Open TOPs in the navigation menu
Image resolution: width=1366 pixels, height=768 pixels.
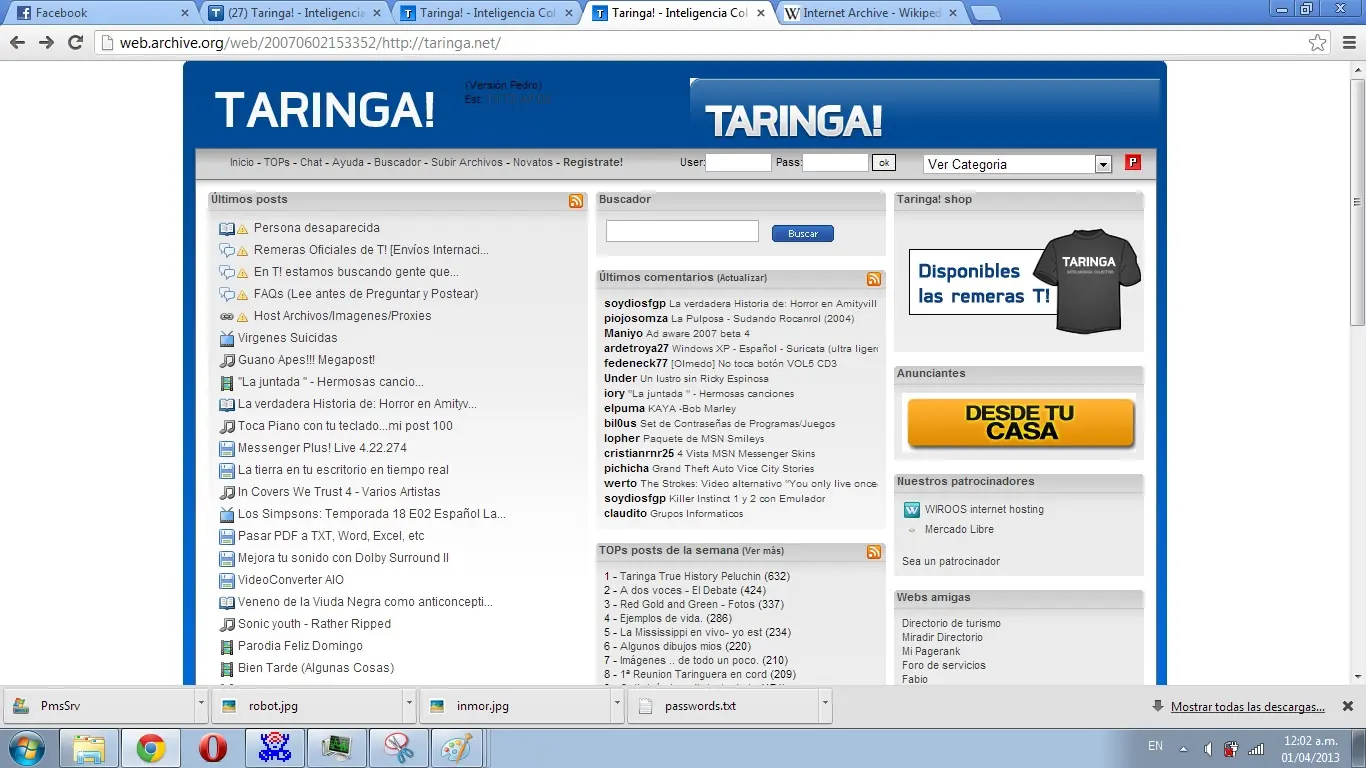(x=276, y=163)
